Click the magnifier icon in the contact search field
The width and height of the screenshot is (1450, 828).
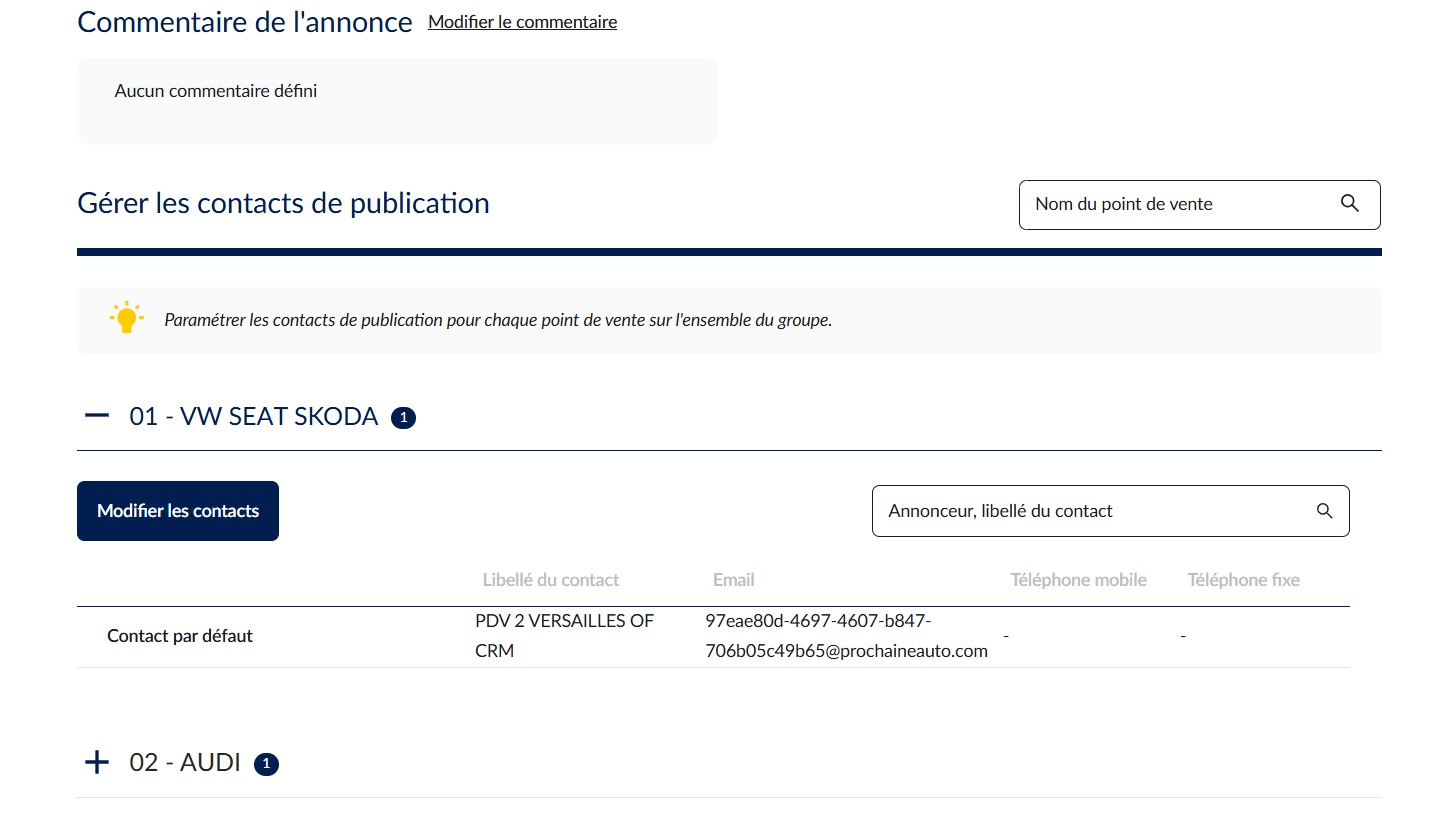click(x=1325, y=511)
